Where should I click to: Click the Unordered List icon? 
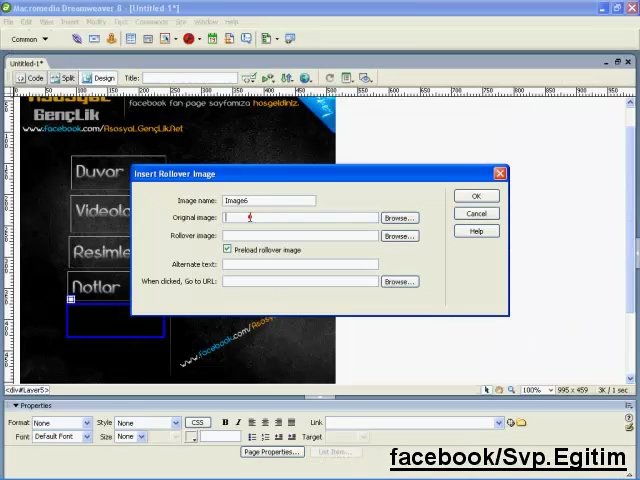(x=252, y=437)
